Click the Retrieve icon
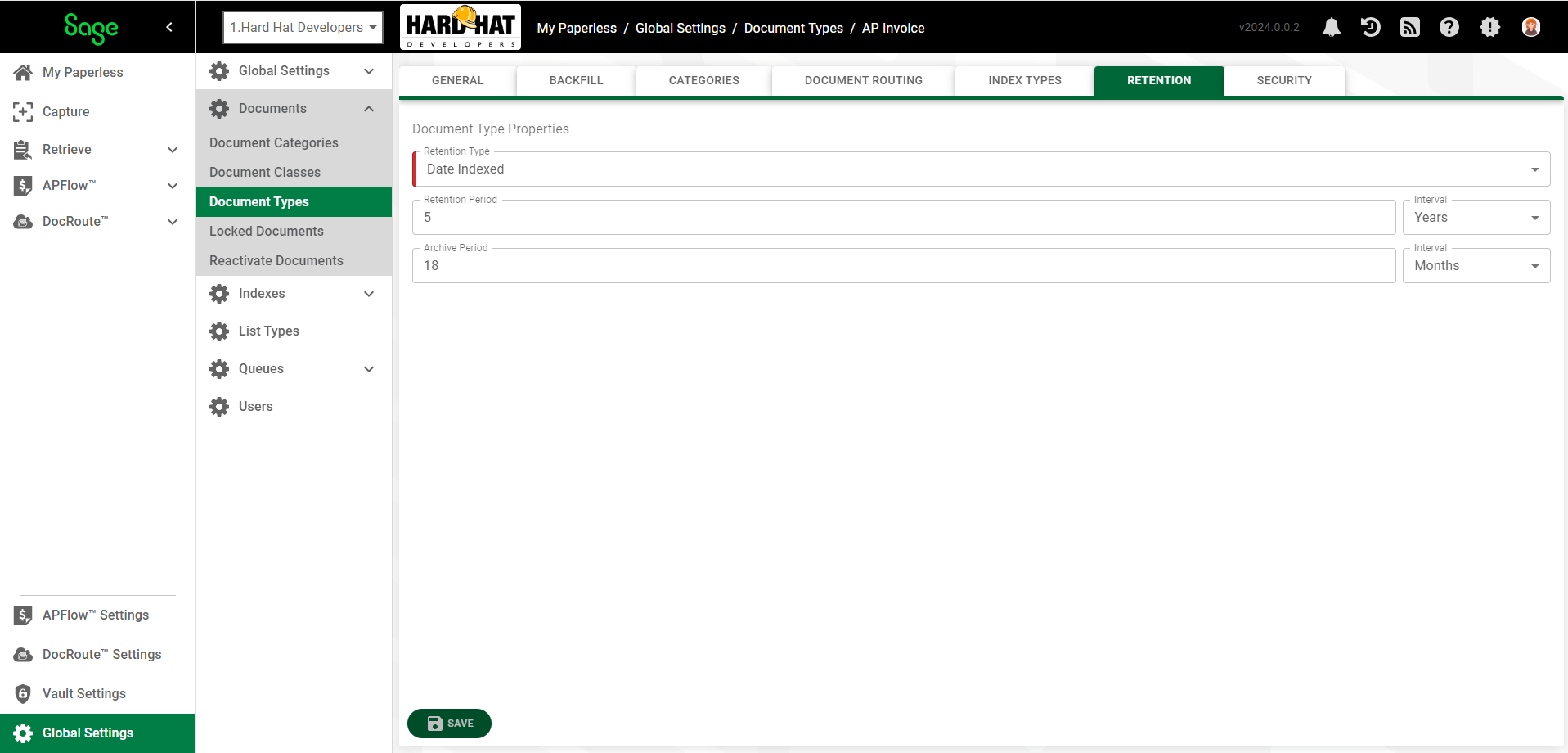The image size is (1568, 753). click(x=23, y=149)
